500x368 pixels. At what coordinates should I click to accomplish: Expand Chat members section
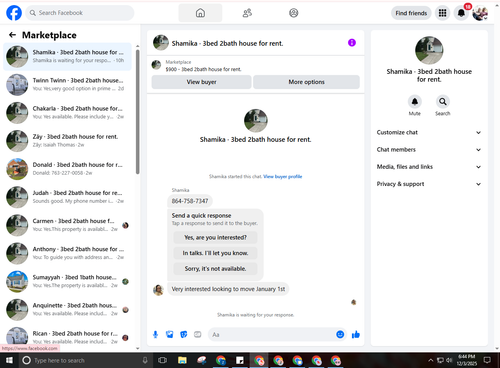(x=429, y=150)
